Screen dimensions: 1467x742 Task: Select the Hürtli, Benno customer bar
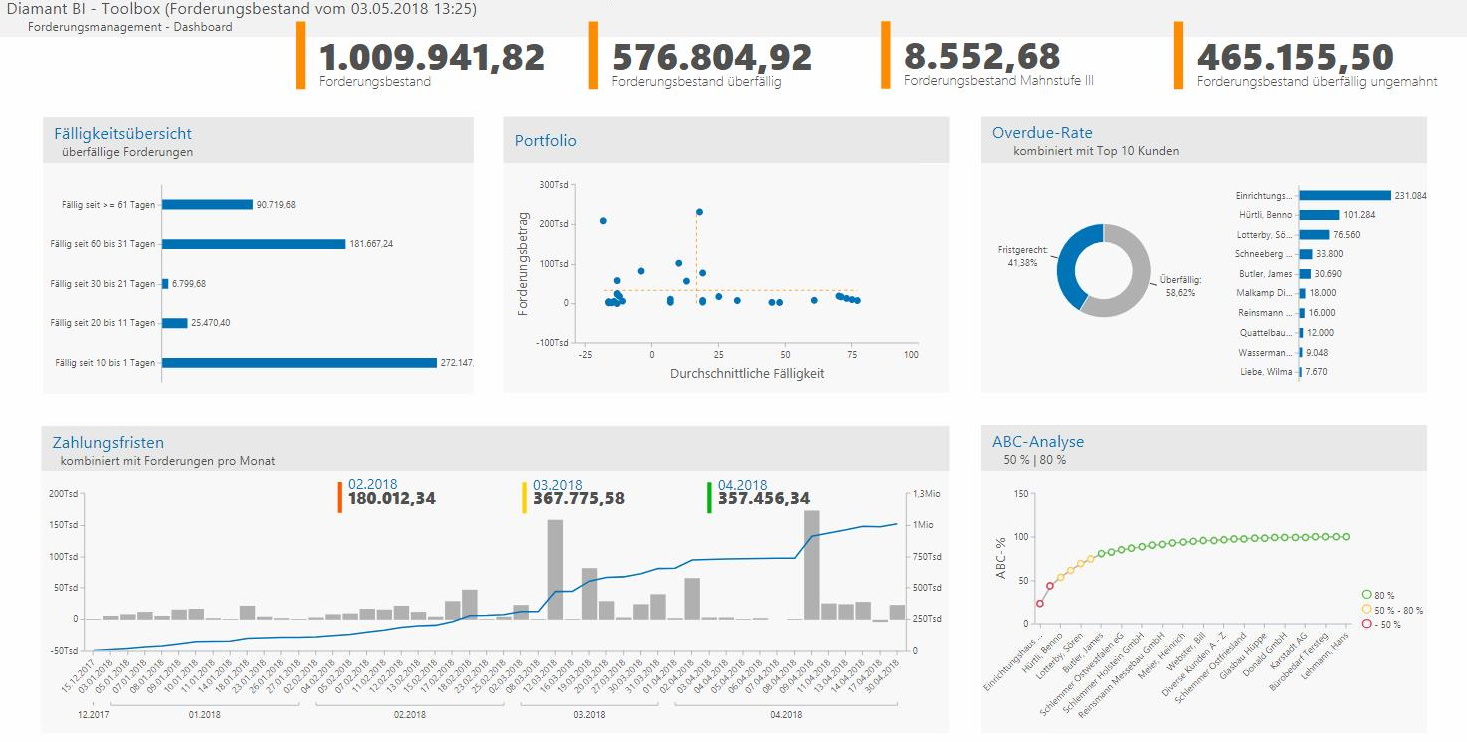(1319, 215)
